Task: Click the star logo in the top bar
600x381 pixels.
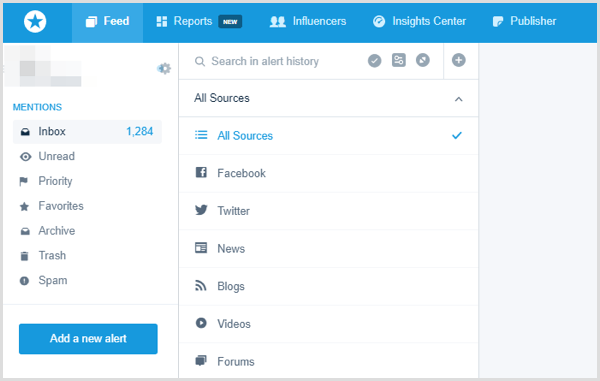Action: [x=35, y=21]
